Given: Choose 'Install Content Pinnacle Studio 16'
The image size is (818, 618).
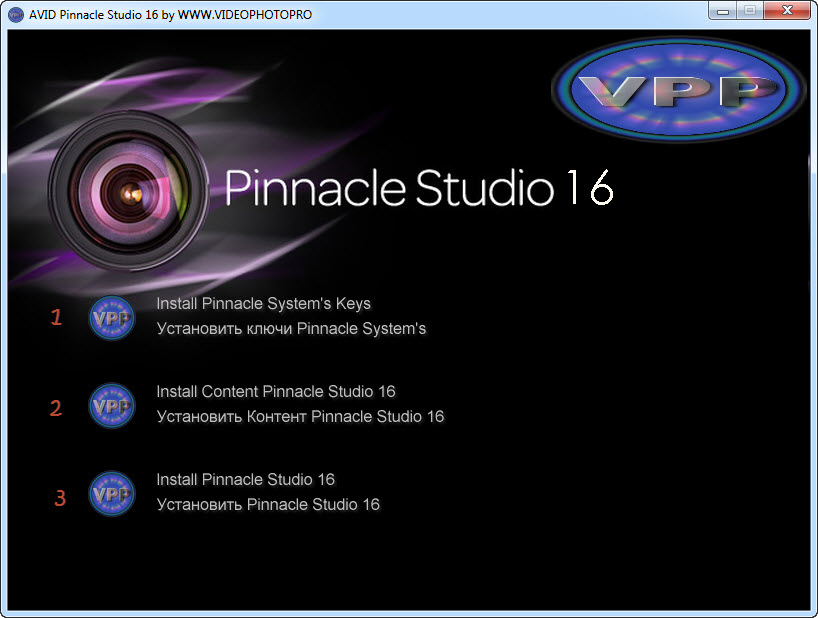Looking at the screenshot, I should (x=276, y=392).
